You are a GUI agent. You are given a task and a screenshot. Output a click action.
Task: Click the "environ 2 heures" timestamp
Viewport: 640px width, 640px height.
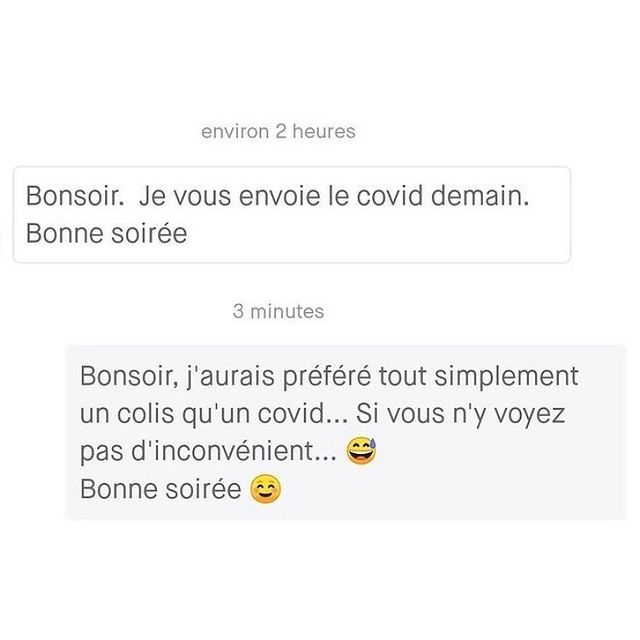tap(278, 131)
